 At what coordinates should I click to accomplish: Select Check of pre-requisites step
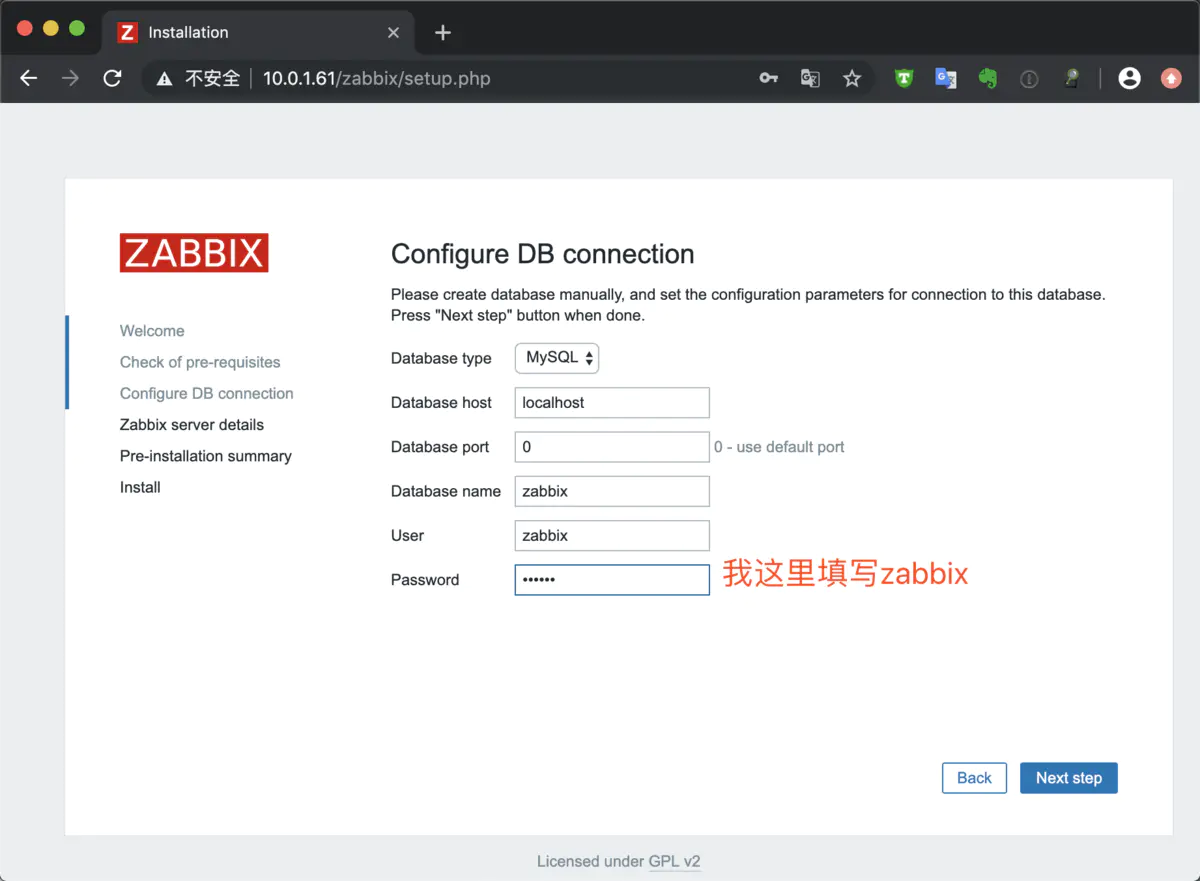click(x=200, y=362)
